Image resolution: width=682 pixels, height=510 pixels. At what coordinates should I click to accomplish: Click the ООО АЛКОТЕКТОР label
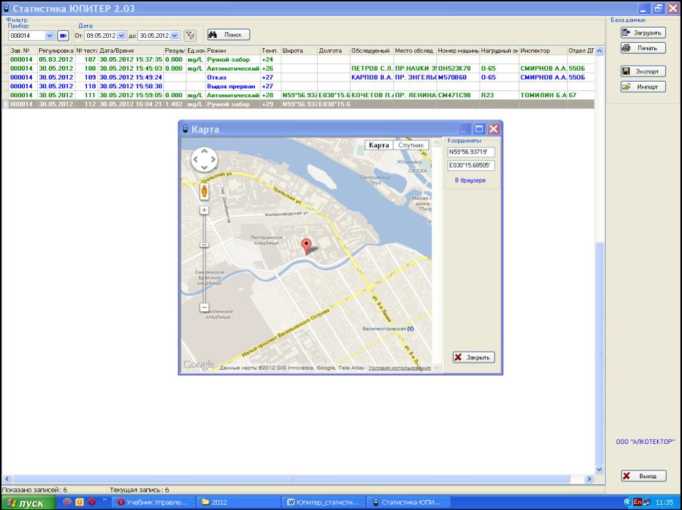[x=645, y=442]
